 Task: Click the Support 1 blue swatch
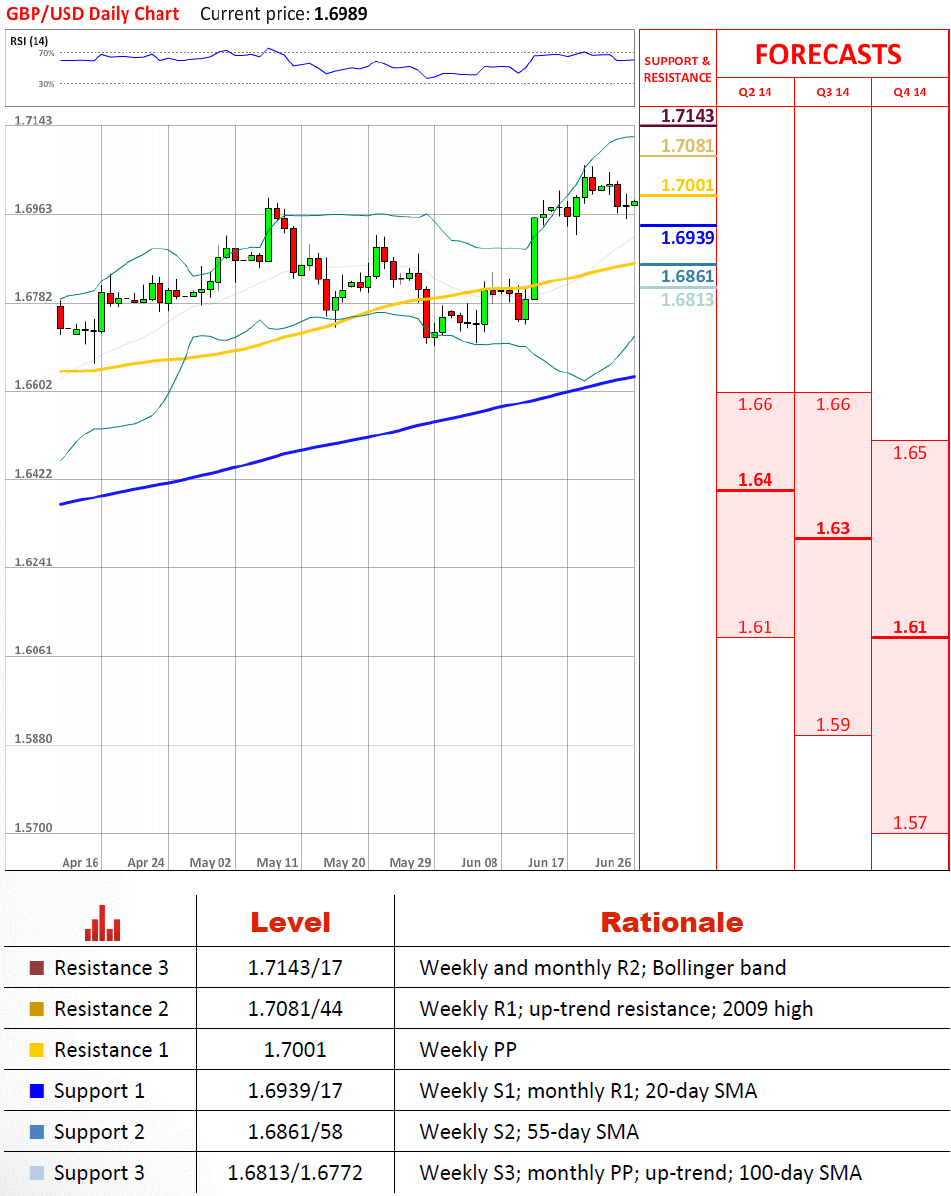pyautogui.click(x=37, y=1091)
